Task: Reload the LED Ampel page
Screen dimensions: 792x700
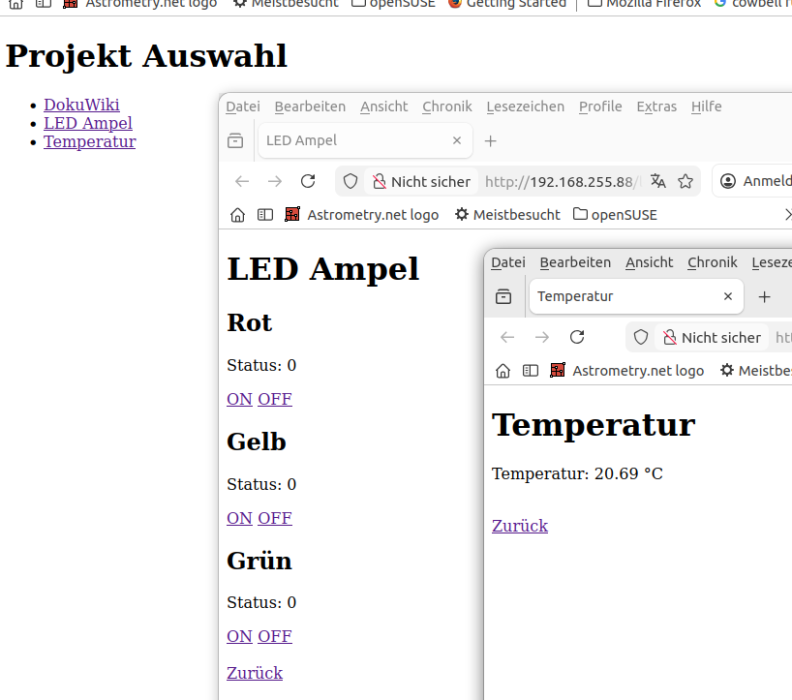Action: pos(308,181)
